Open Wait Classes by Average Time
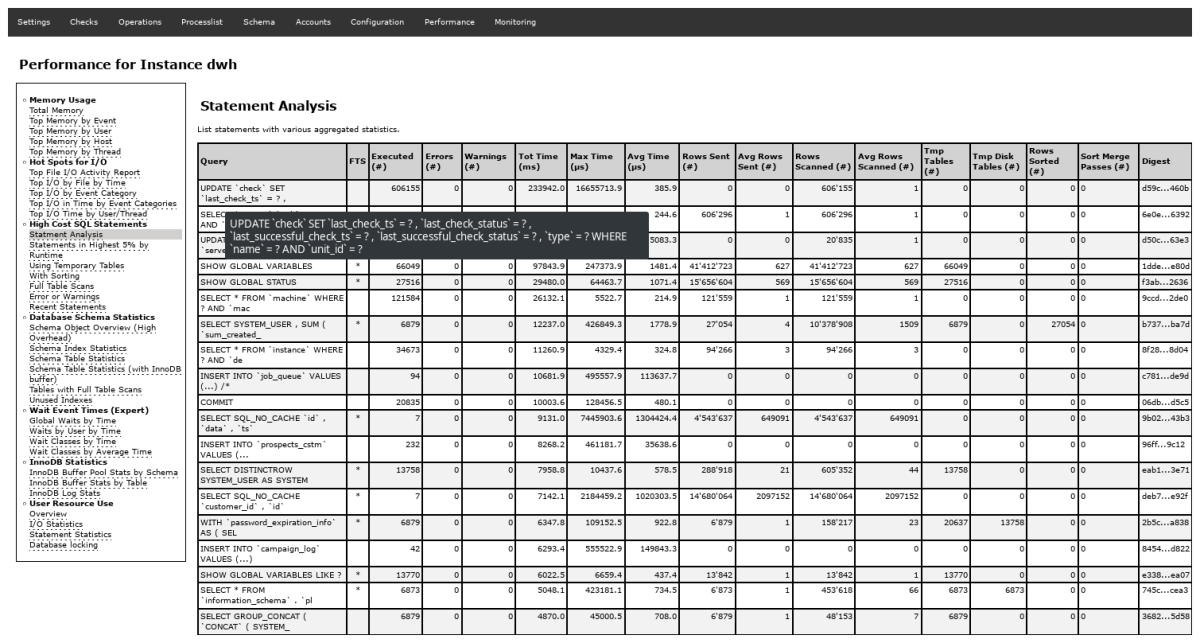 (91, 451)
